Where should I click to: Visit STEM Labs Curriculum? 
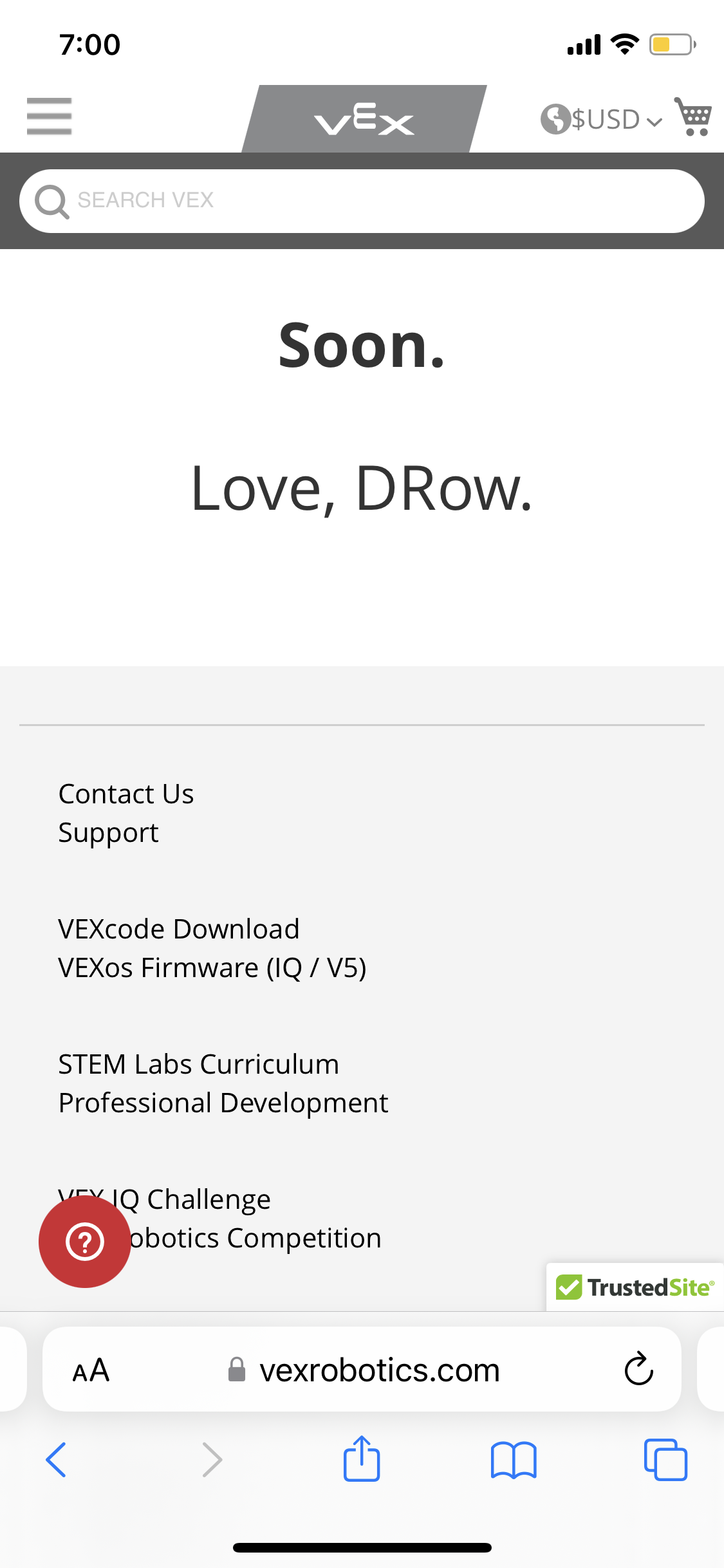tap(198, 1065)
